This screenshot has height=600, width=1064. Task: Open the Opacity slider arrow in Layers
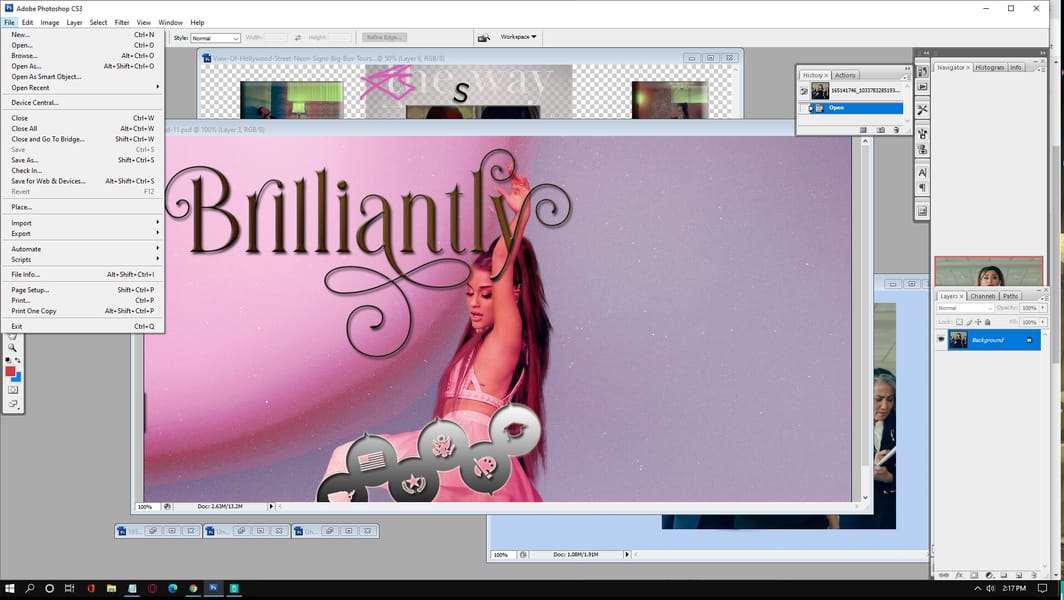(1043, 308)
